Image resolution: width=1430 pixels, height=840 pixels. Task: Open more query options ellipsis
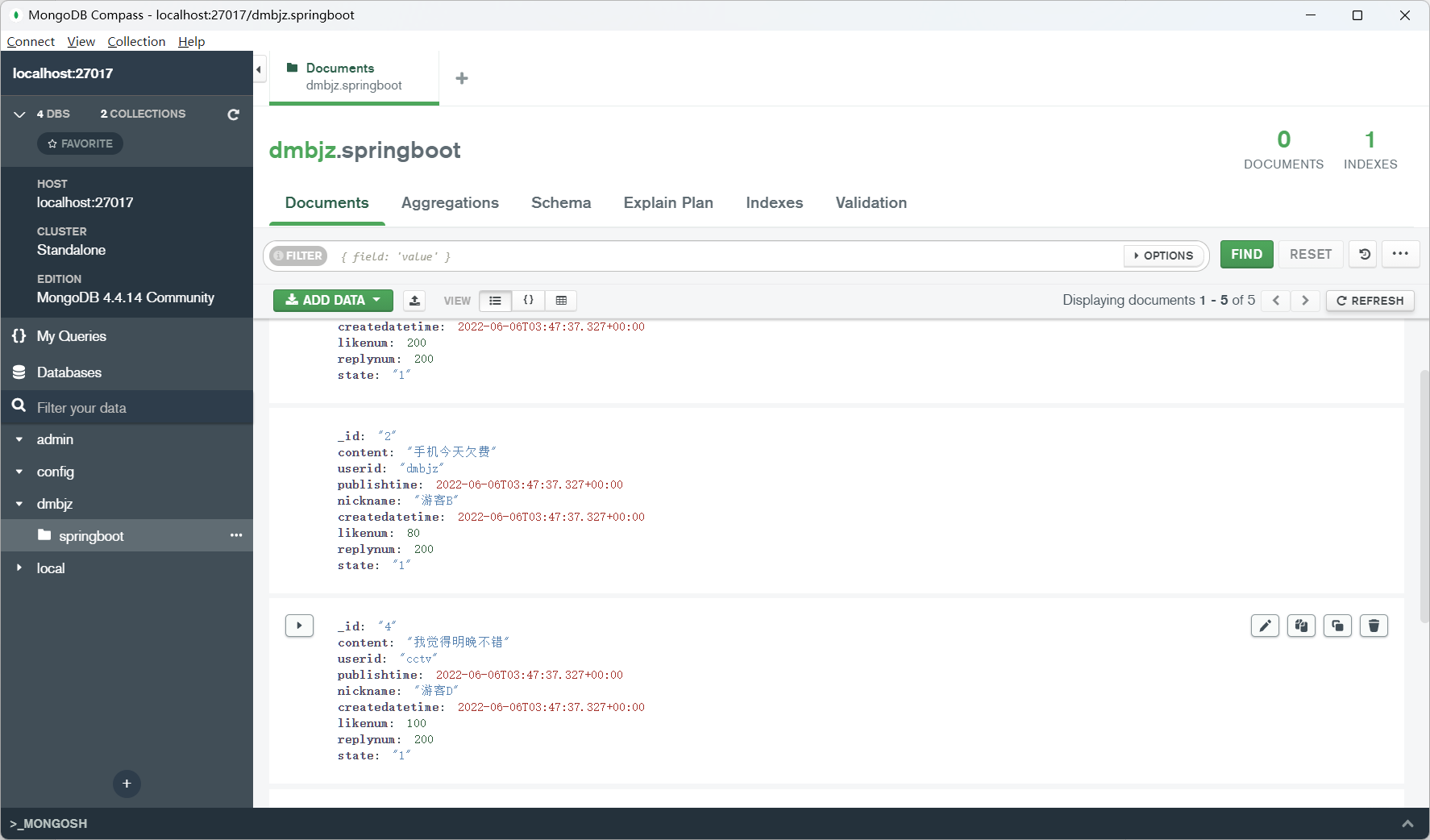click(1400, 255)
